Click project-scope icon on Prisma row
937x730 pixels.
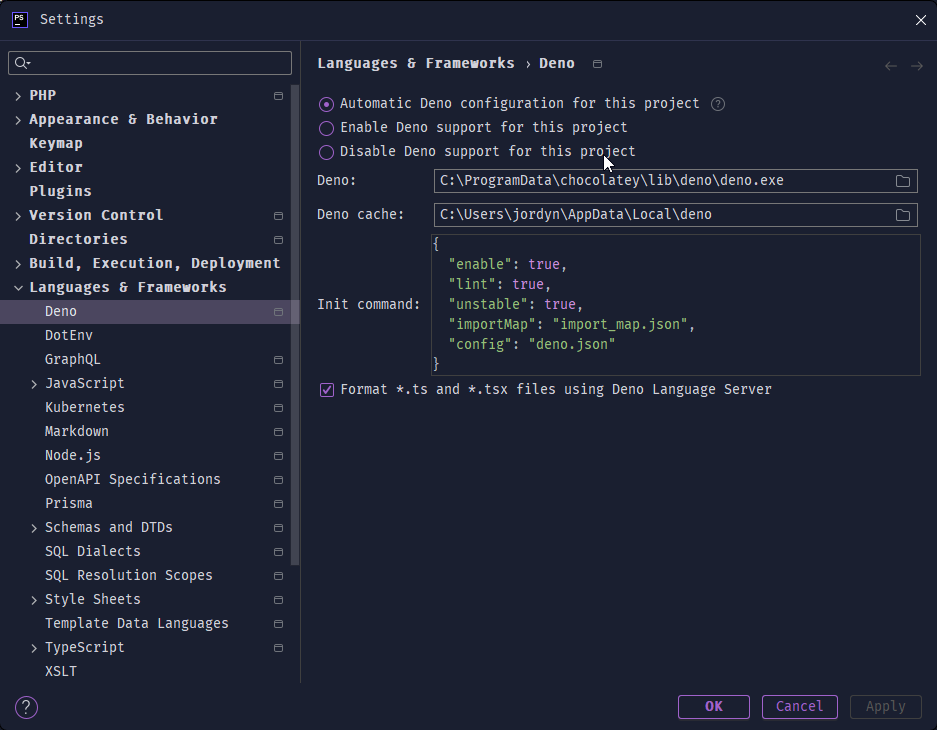click(278, 504)
